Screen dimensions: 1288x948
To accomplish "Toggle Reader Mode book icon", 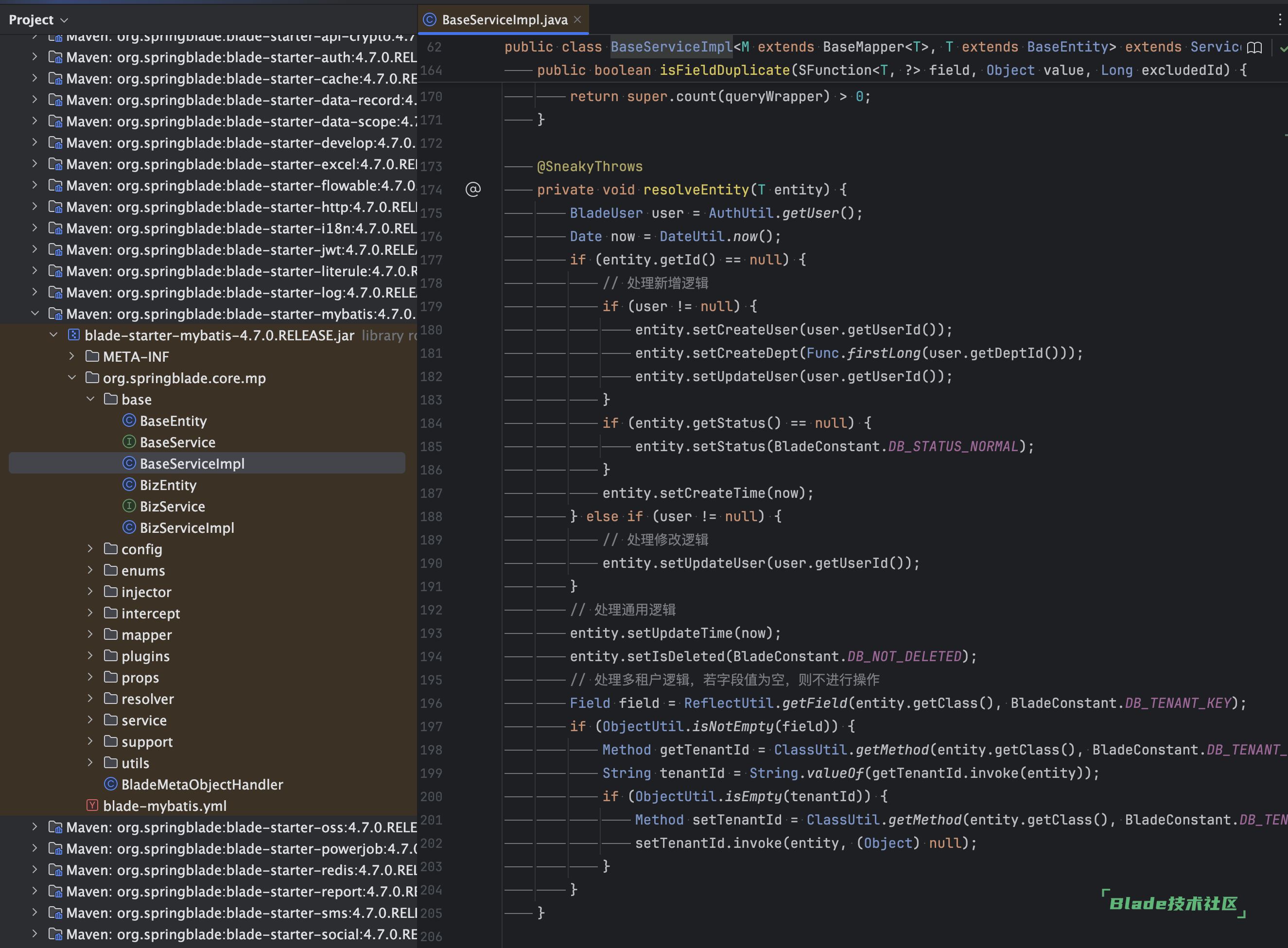I will point(1254,48).
